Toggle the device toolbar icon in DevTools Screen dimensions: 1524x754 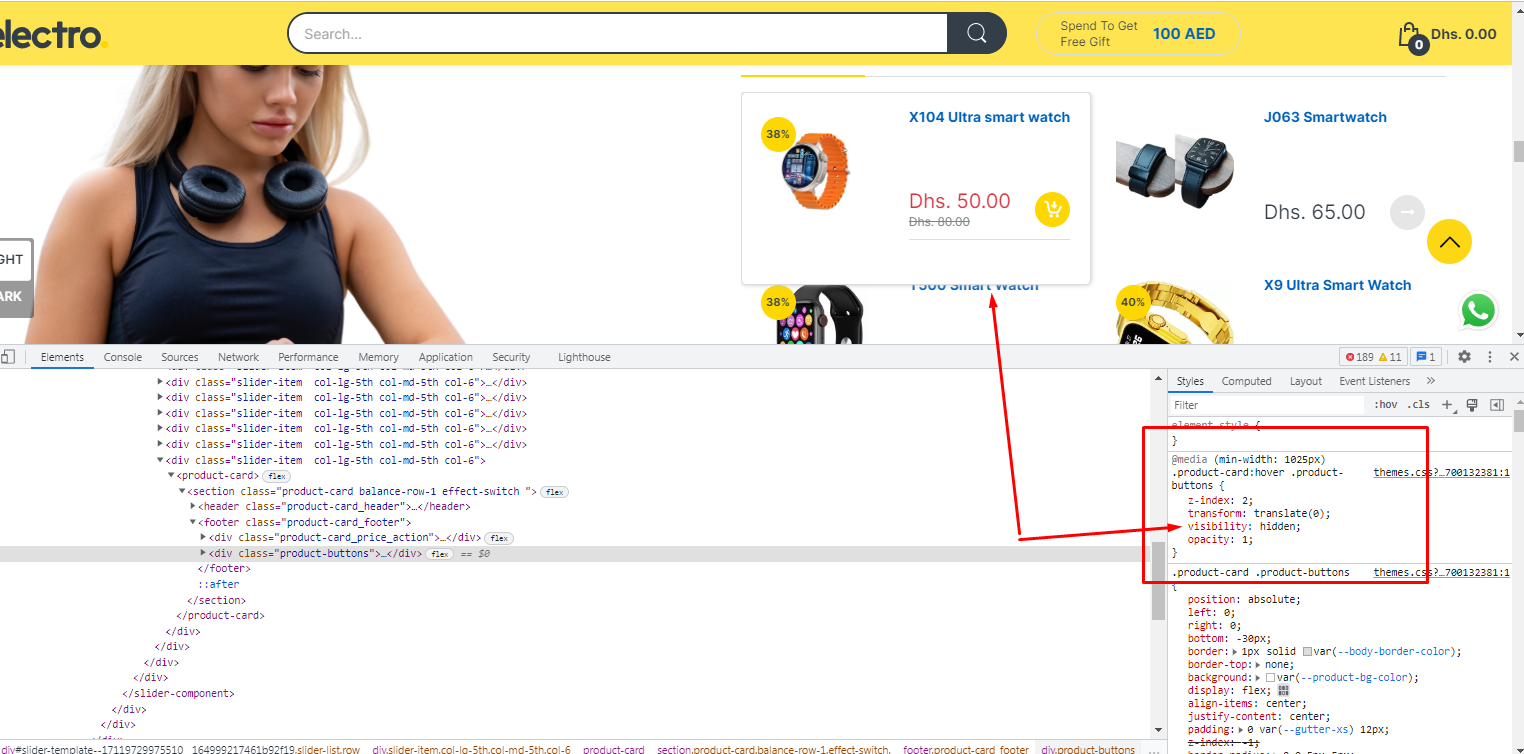point(8,356)
